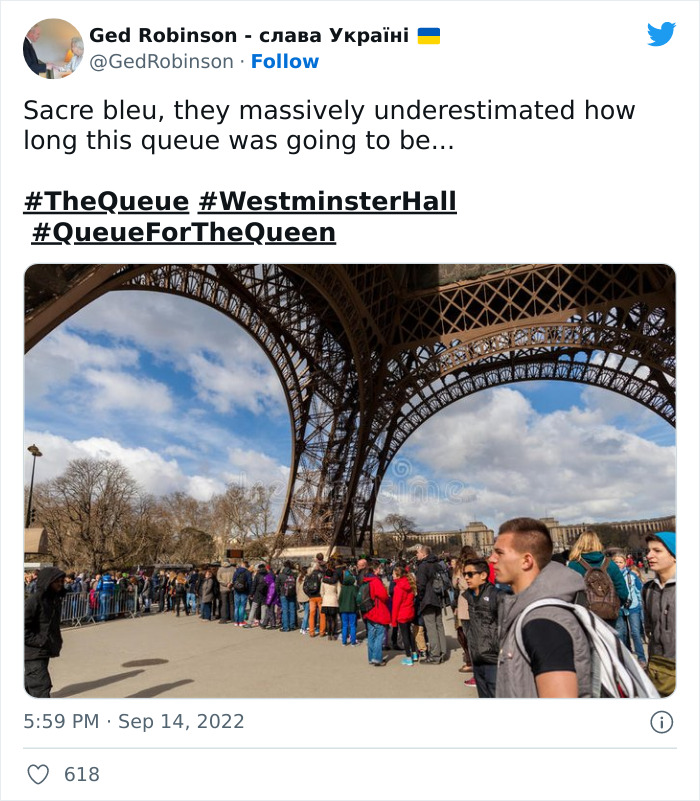
Task: Click the Sep 14, 2022 date
Action: (x=181, y=721)
